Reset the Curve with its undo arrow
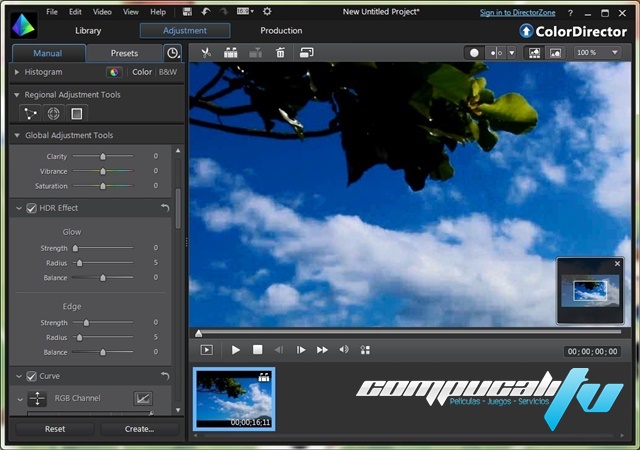640x450 pixels. (165, 376)
